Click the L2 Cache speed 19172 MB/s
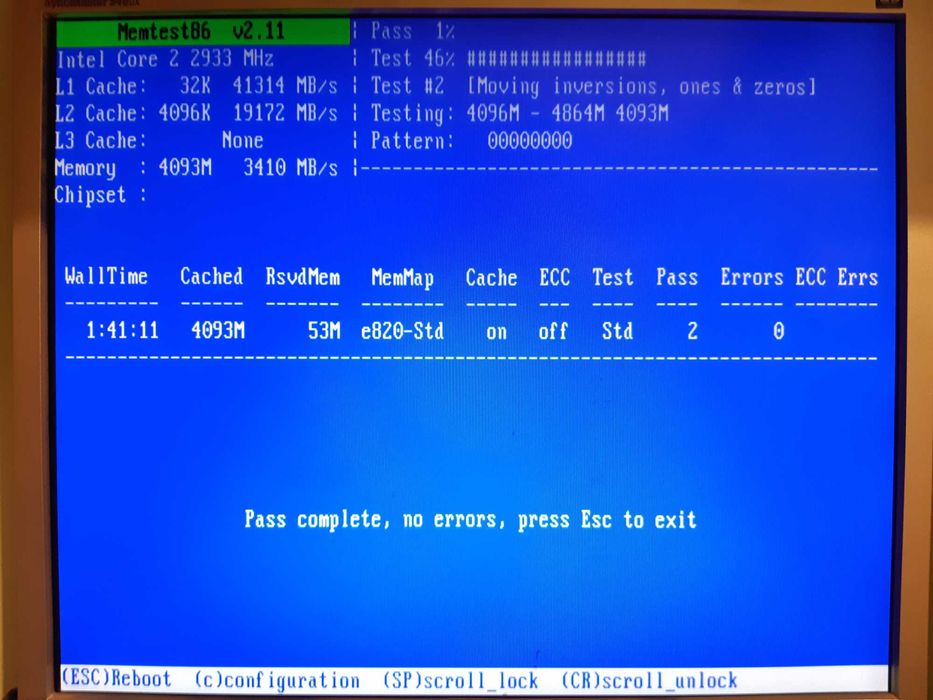This screenshot has height=700, width=933. 285,113
